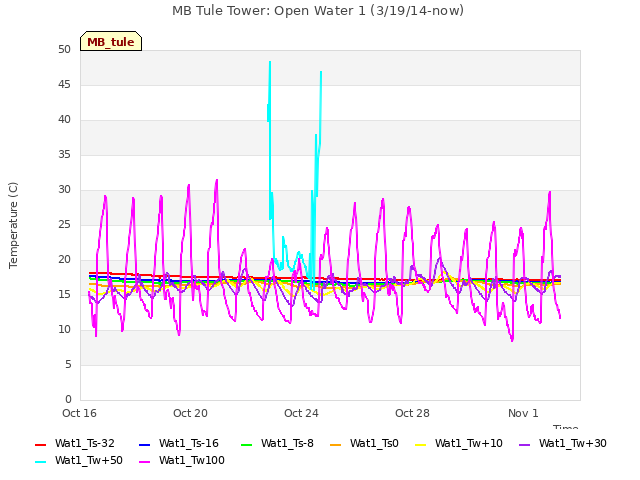Select the Wat1_Tw+30 legend label
Image resolution: width=640 pixels, height=480 pixels.
coord(573,444)
